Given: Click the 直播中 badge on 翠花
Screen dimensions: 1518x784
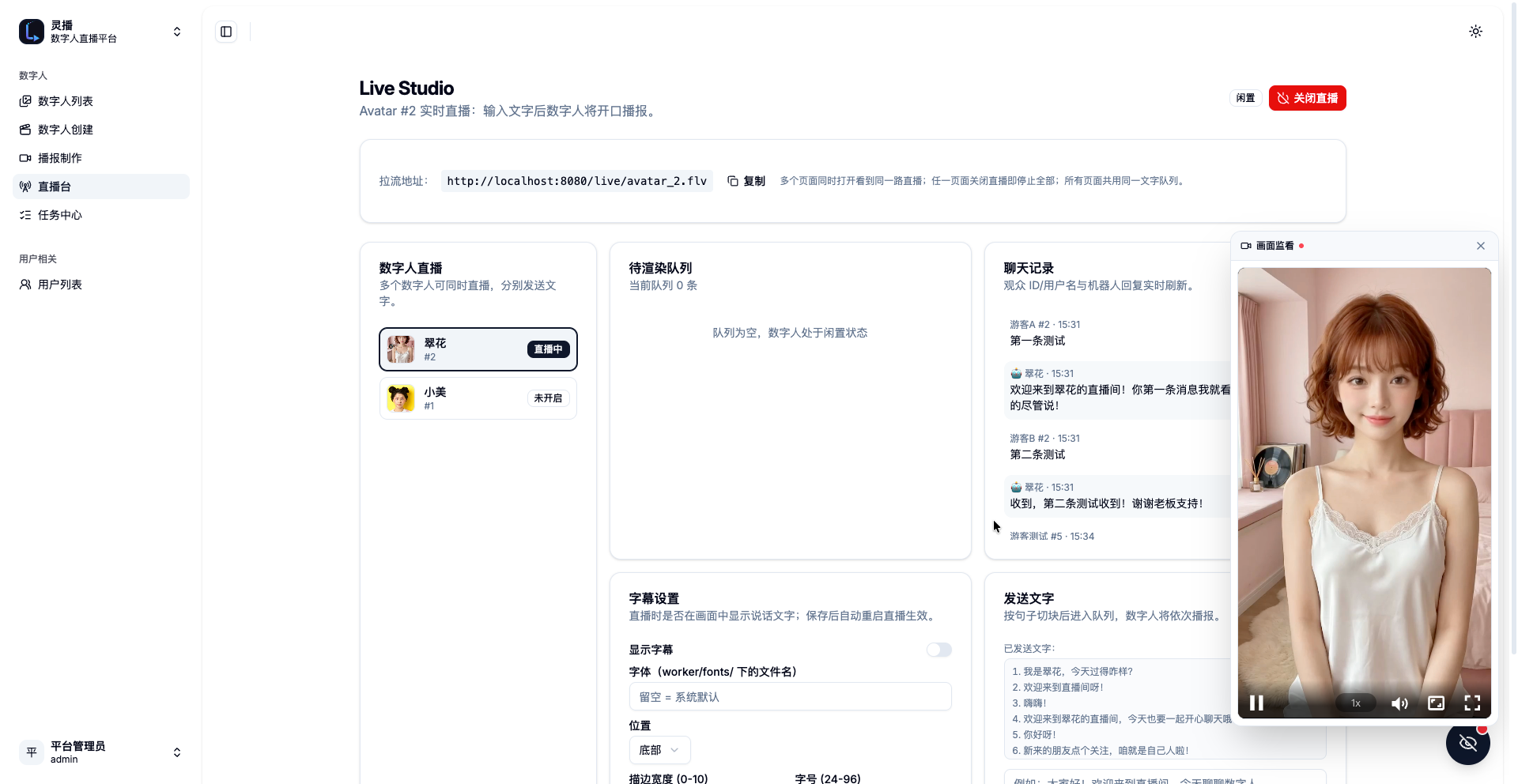Looking at the screenshot, I should click(x=548, y=349).
